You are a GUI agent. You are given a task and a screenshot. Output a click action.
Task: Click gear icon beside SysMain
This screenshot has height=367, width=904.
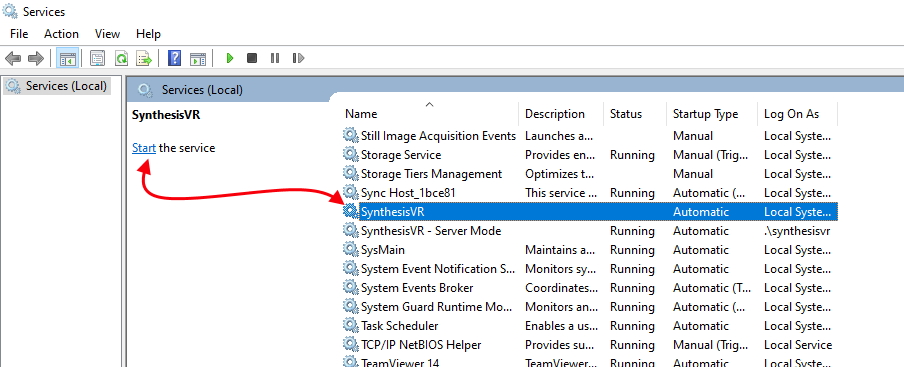point(351,249)
